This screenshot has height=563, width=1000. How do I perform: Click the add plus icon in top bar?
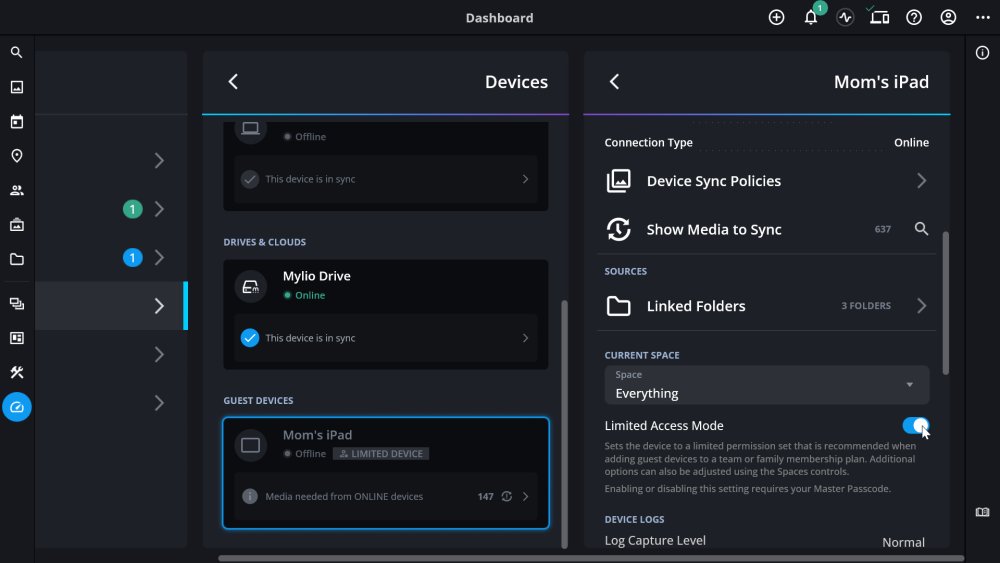click(776, 18)
